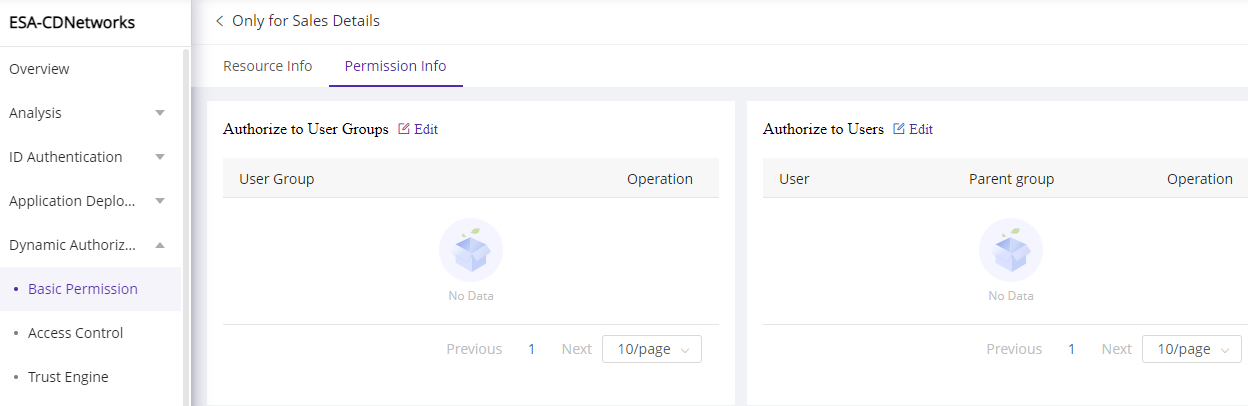
Task: Select page 1 in User Groups pagination
Action: coord(532,349)
